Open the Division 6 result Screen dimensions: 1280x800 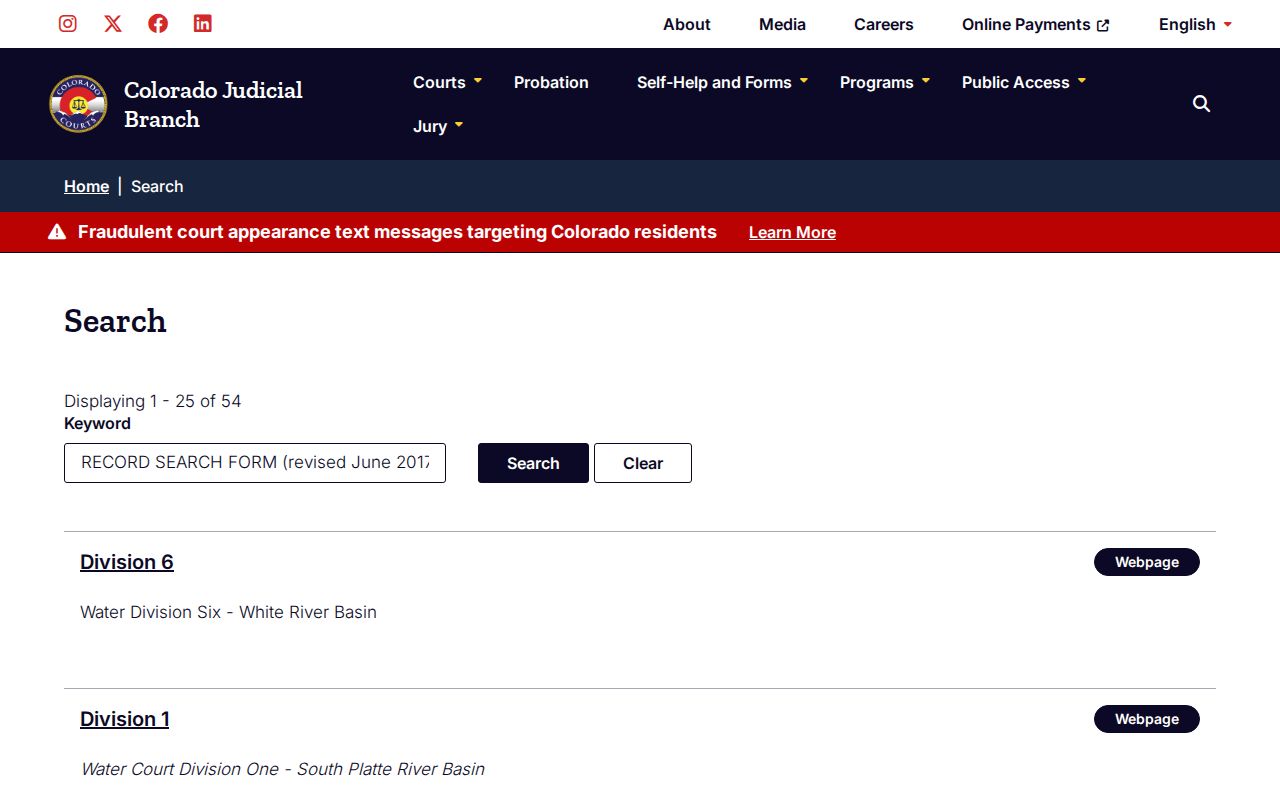pos(127,562)
